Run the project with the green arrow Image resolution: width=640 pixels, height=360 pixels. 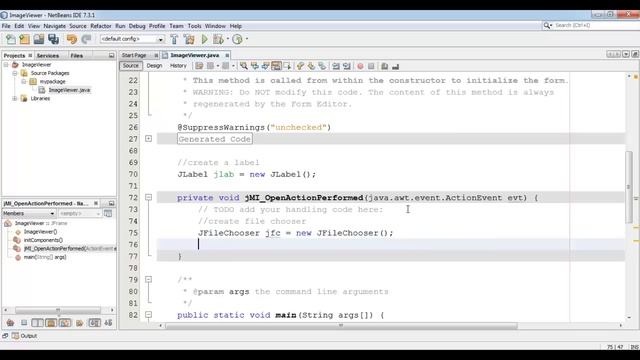click(204, 39)
